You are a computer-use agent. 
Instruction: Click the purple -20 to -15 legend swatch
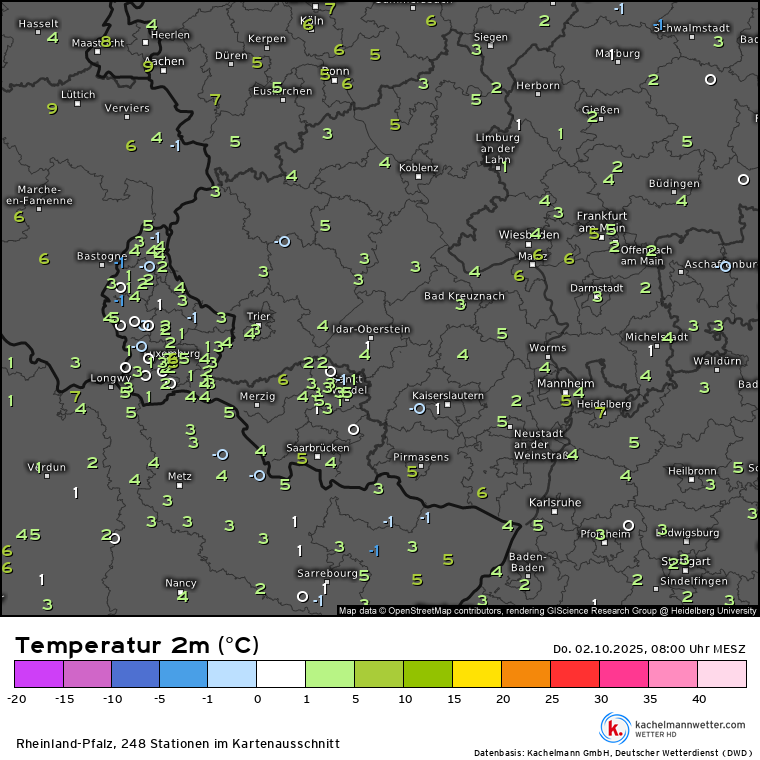tap(39, 674)
